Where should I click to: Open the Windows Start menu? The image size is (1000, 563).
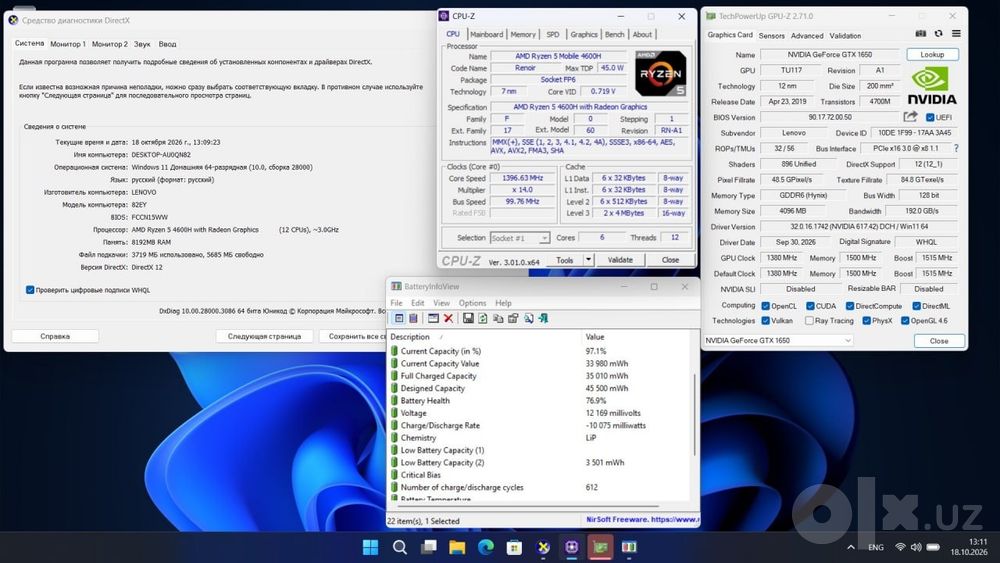pyautogui.click(x=370, y=547)
